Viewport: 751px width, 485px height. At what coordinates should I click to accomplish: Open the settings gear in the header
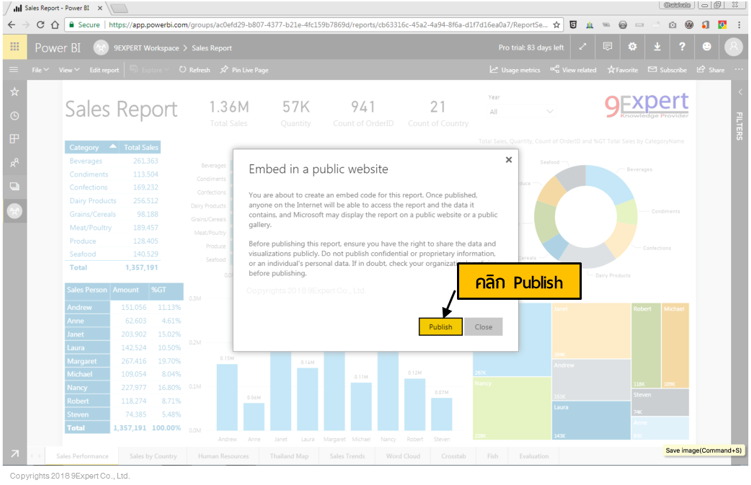click(x=632, y=47)
